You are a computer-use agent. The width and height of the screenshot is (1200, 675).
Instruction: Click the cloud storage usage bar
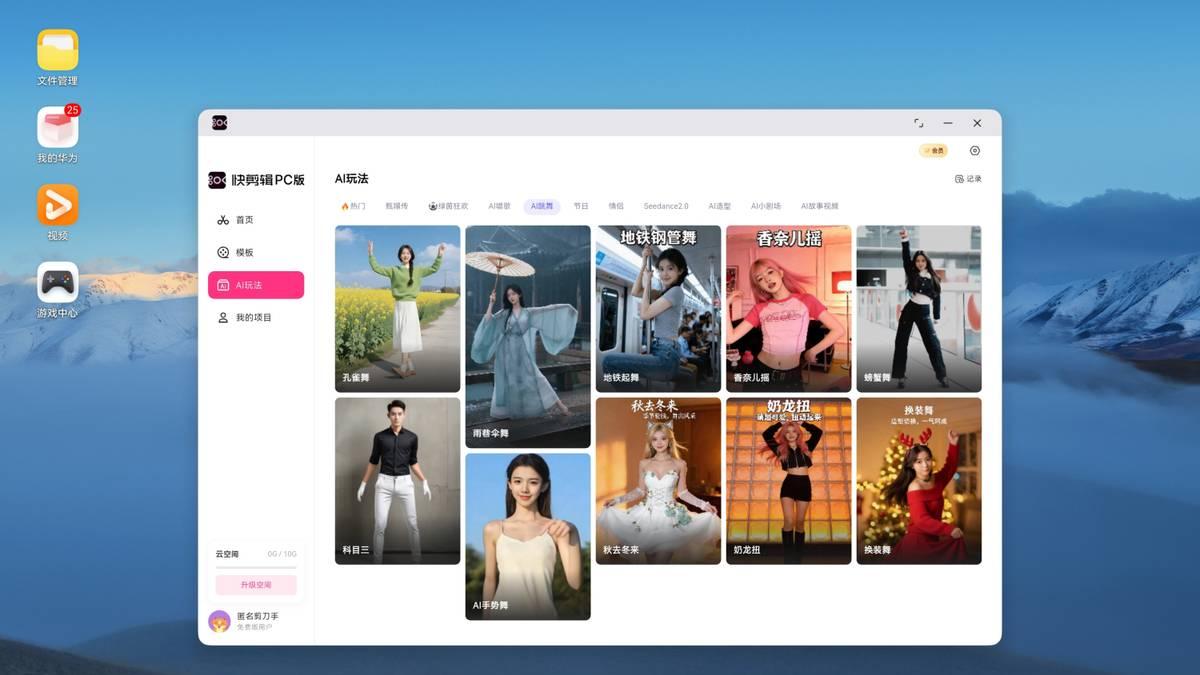pos(256,568)
